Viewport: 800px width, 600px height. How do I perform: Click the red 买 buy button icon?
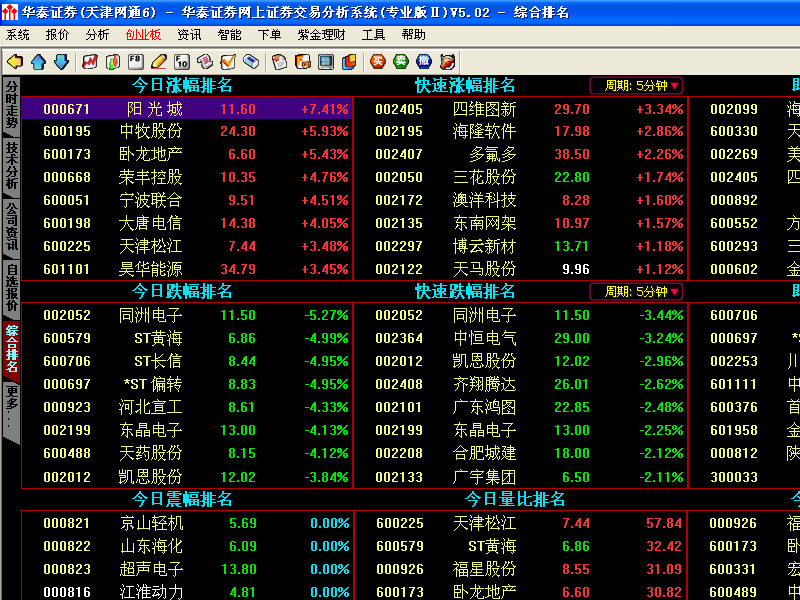[378, 62]
